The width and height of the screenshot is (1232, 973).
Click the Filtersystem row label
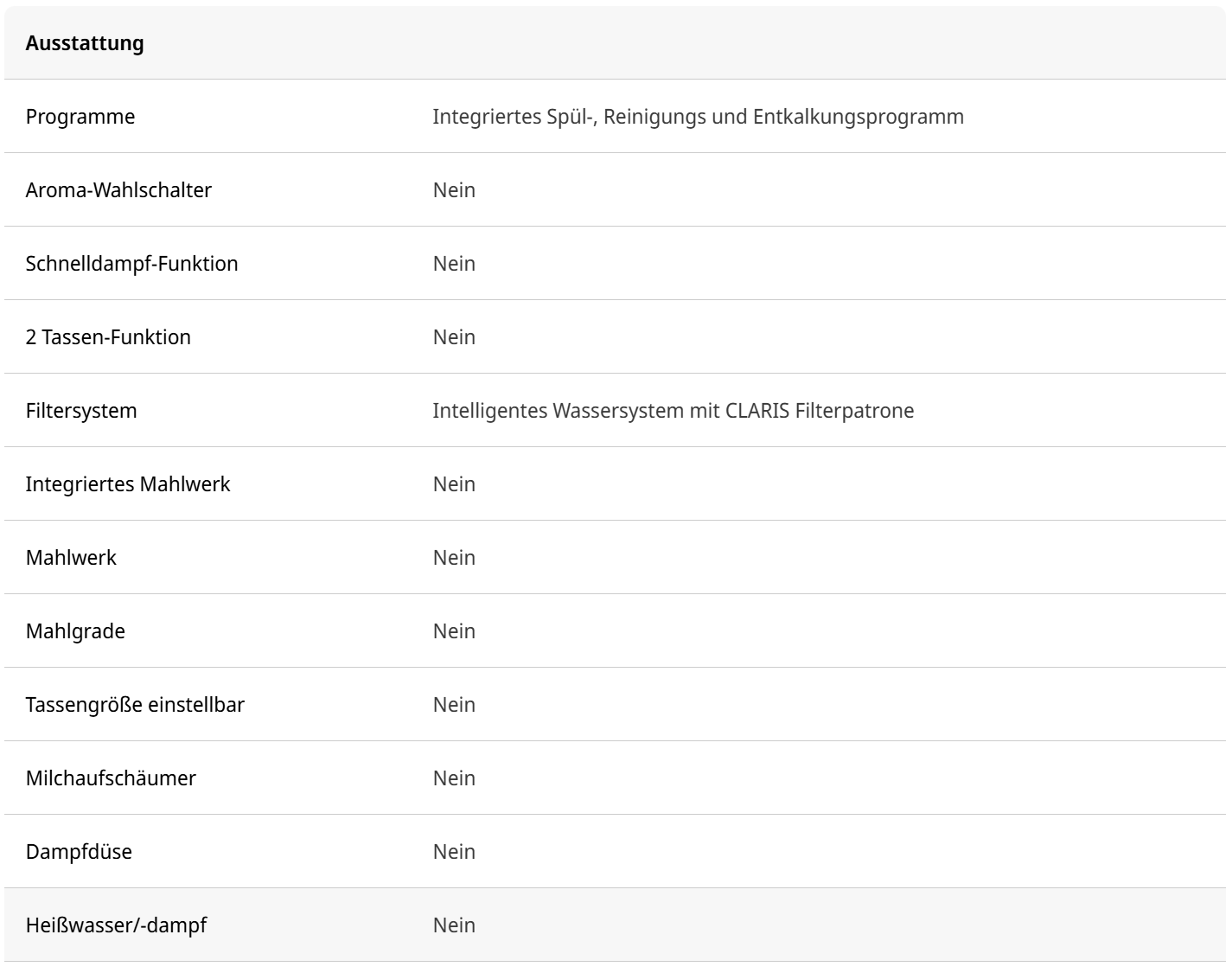[81, 411]
